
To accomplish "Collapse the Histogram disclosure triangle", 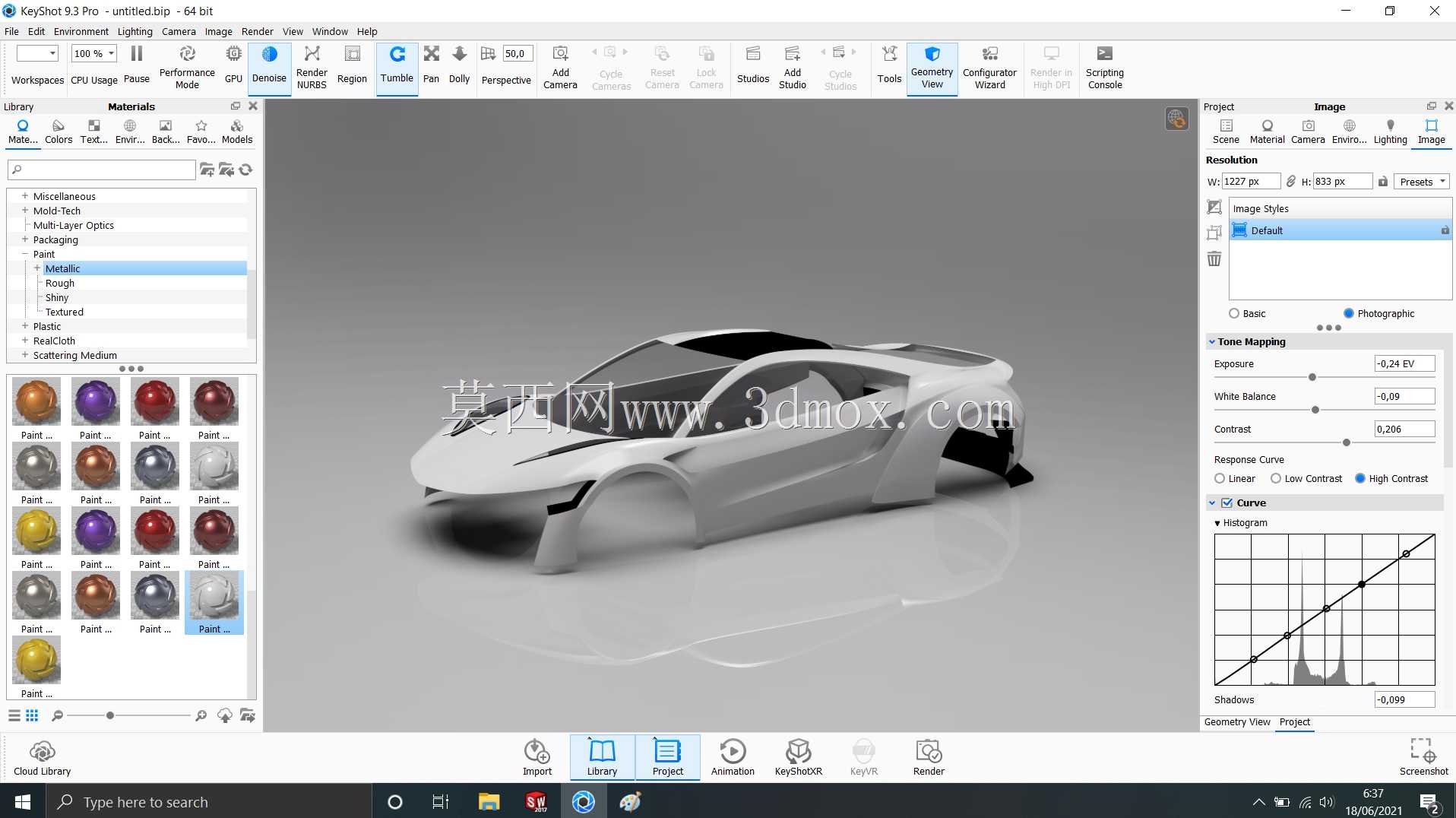I will coord(1217,523).
